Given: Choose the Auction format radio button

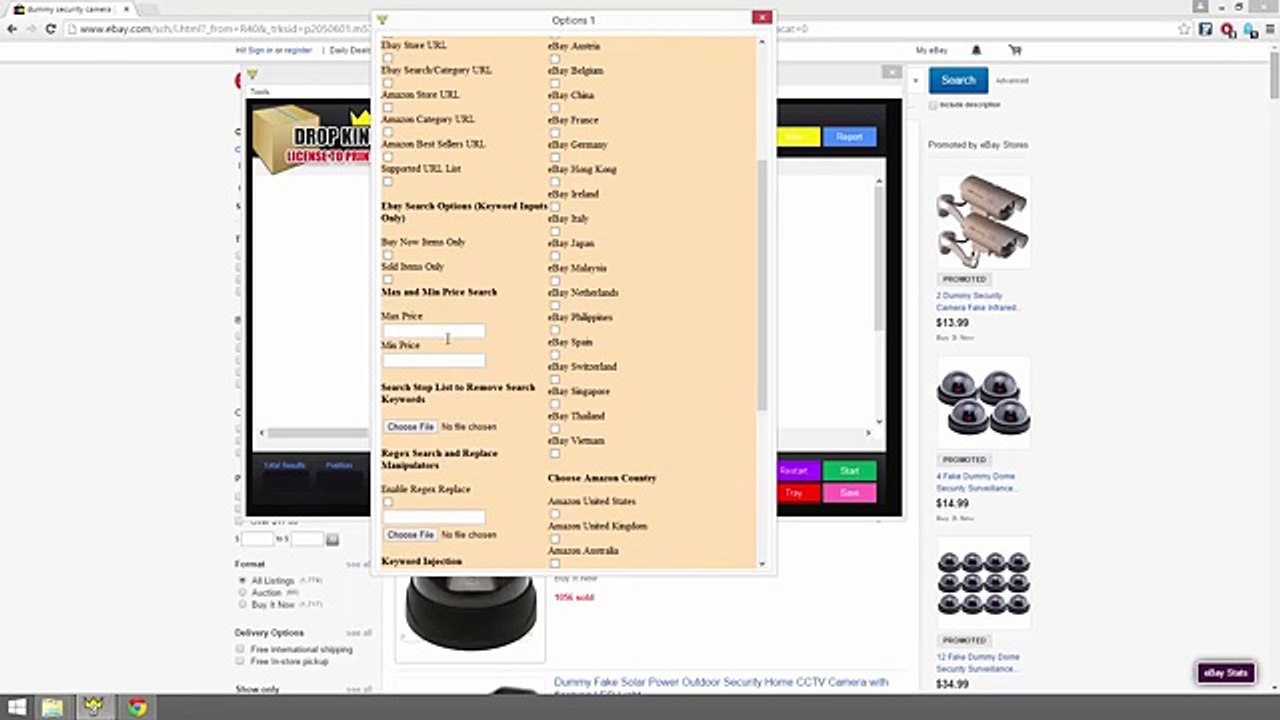Looking at the screenshot, I should click(242, 592).
